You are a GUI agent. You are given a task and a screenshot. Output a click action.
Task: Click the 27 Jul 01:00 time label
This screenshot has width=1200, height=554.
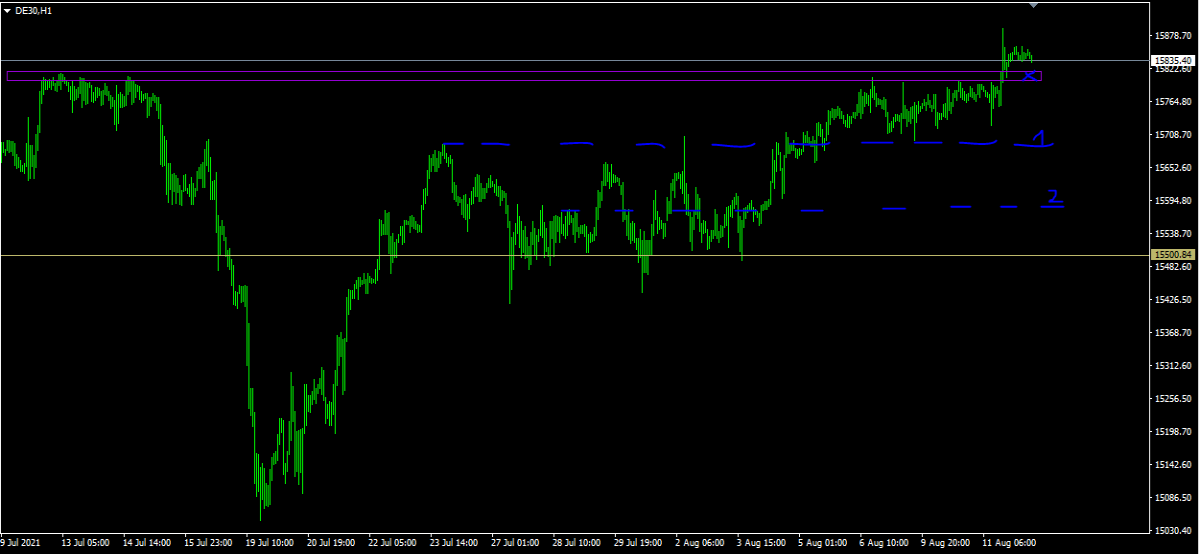(516, 543)
